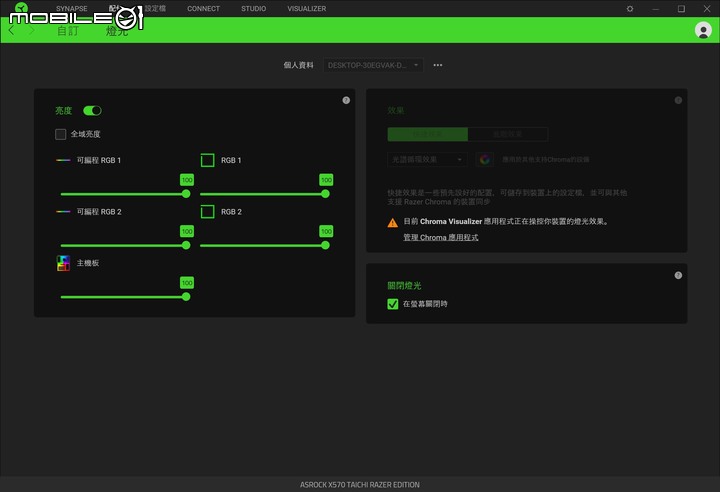Go back with the left arrow

click(11, 30)
